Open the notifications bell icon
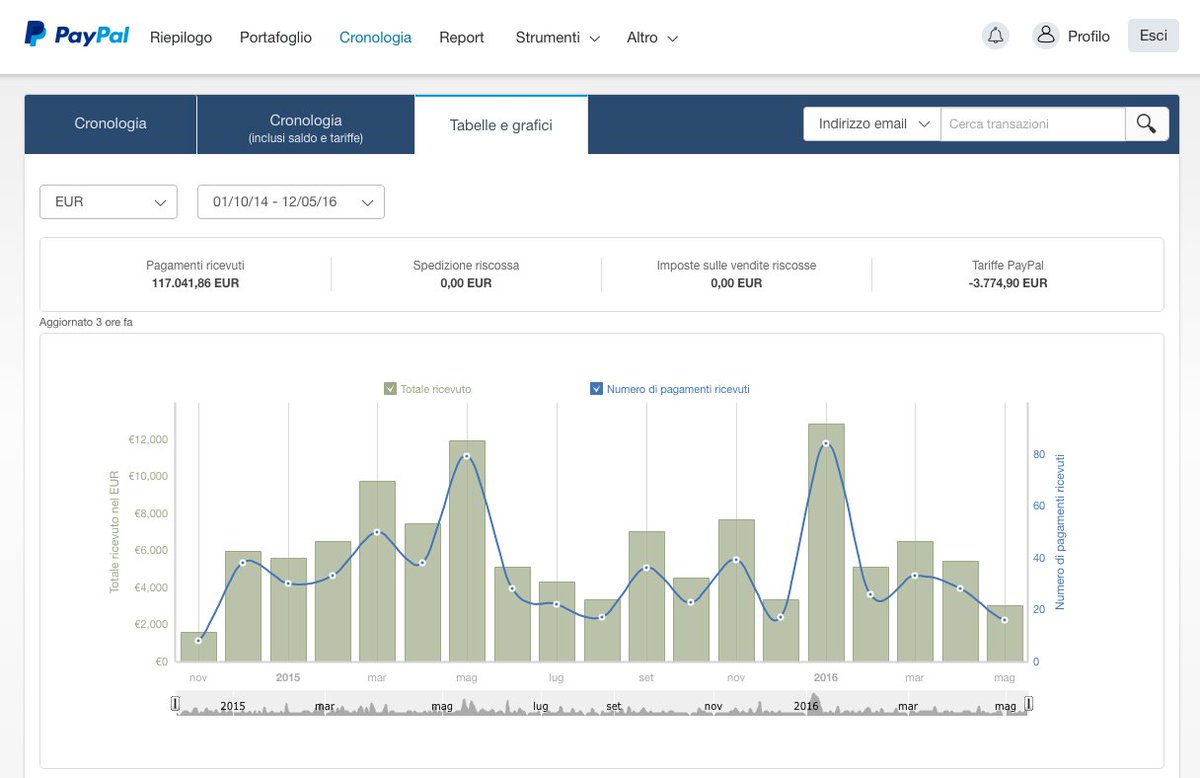This screenshot has height=778, width=1200. 995,36
